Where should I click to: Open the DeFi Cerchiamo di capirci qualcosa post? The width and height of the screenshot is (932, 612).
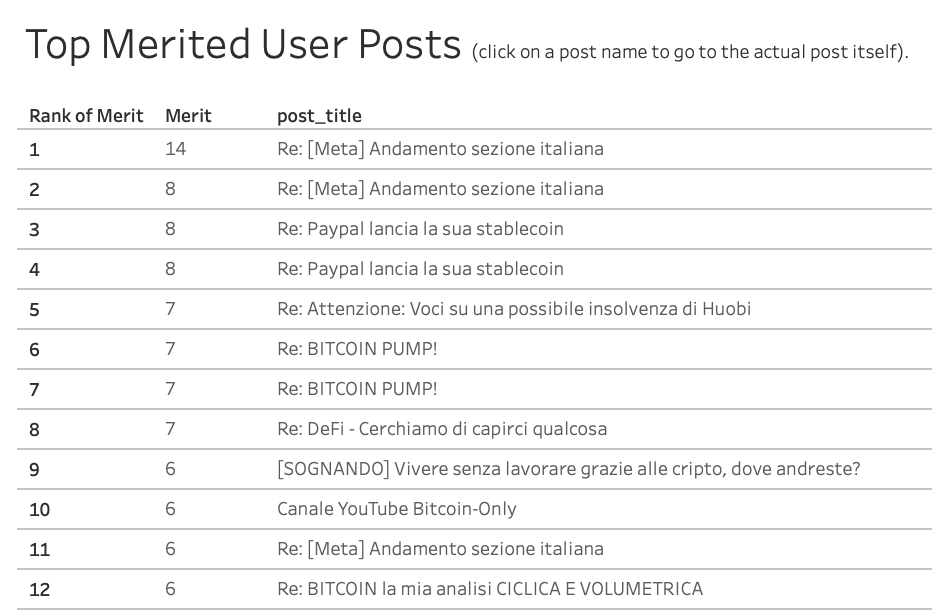click(x=442, y=429)
